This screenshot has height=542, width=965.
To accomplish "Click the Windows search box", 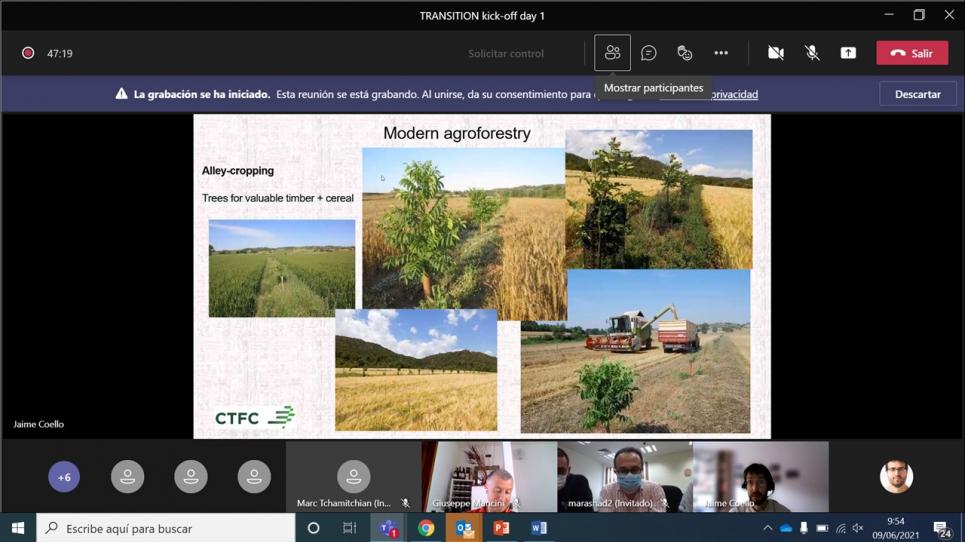I will (x=166, y=528).
